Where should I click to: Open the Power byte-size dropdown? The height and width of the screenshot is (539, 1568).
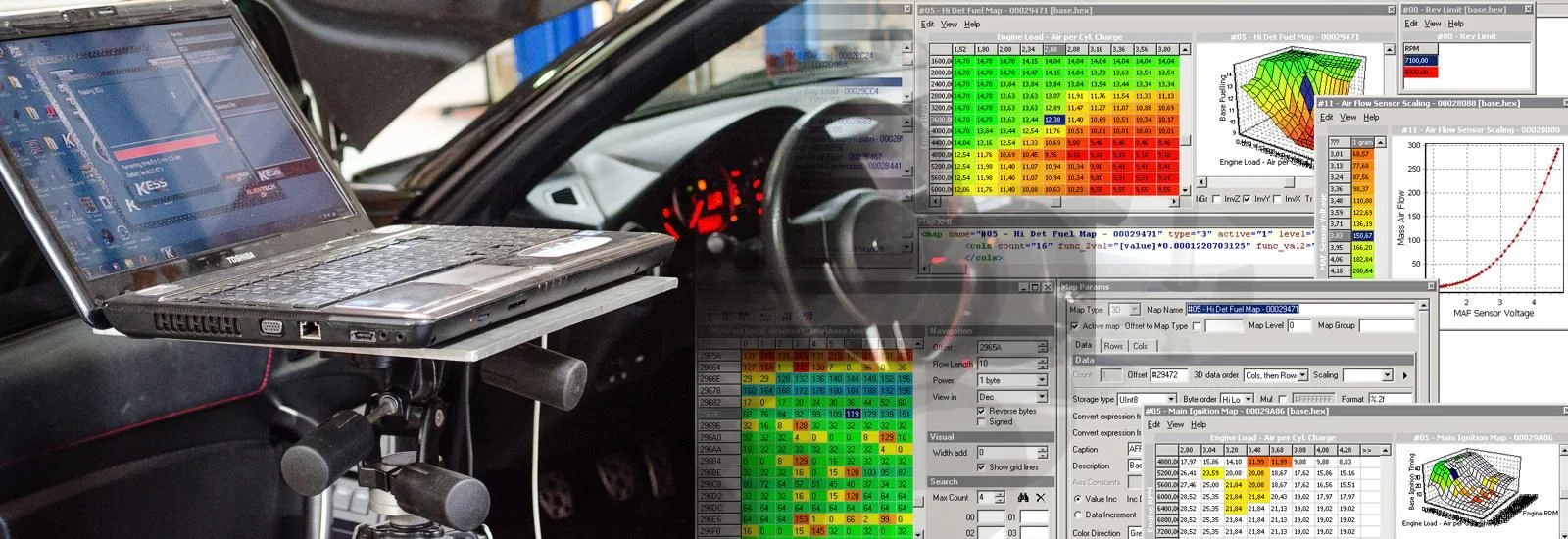click(1041, 380)
